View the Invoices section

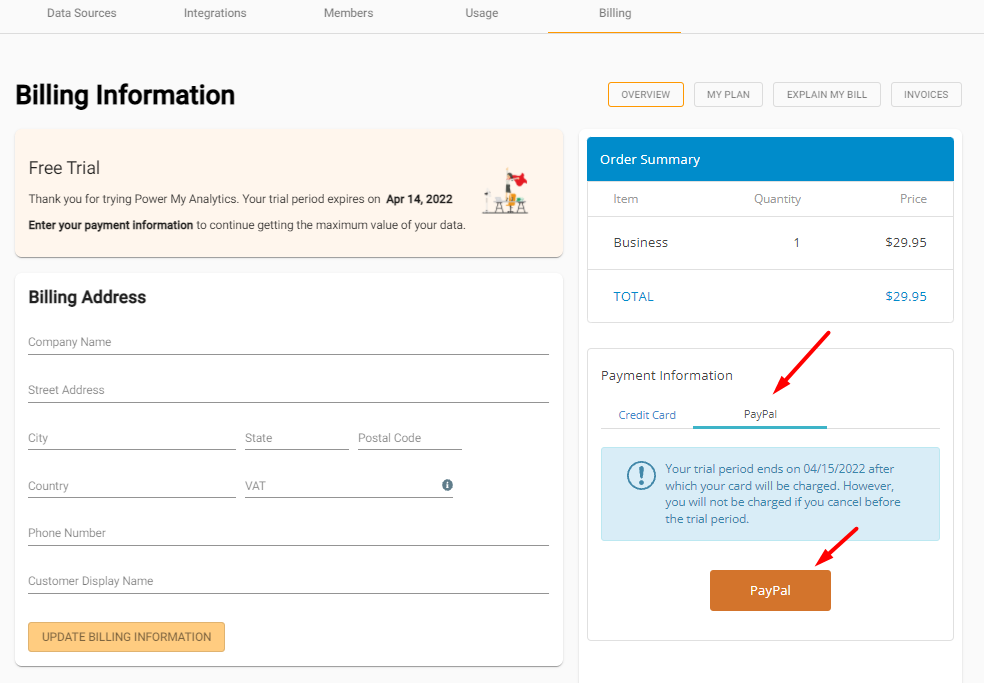point(926,95)
